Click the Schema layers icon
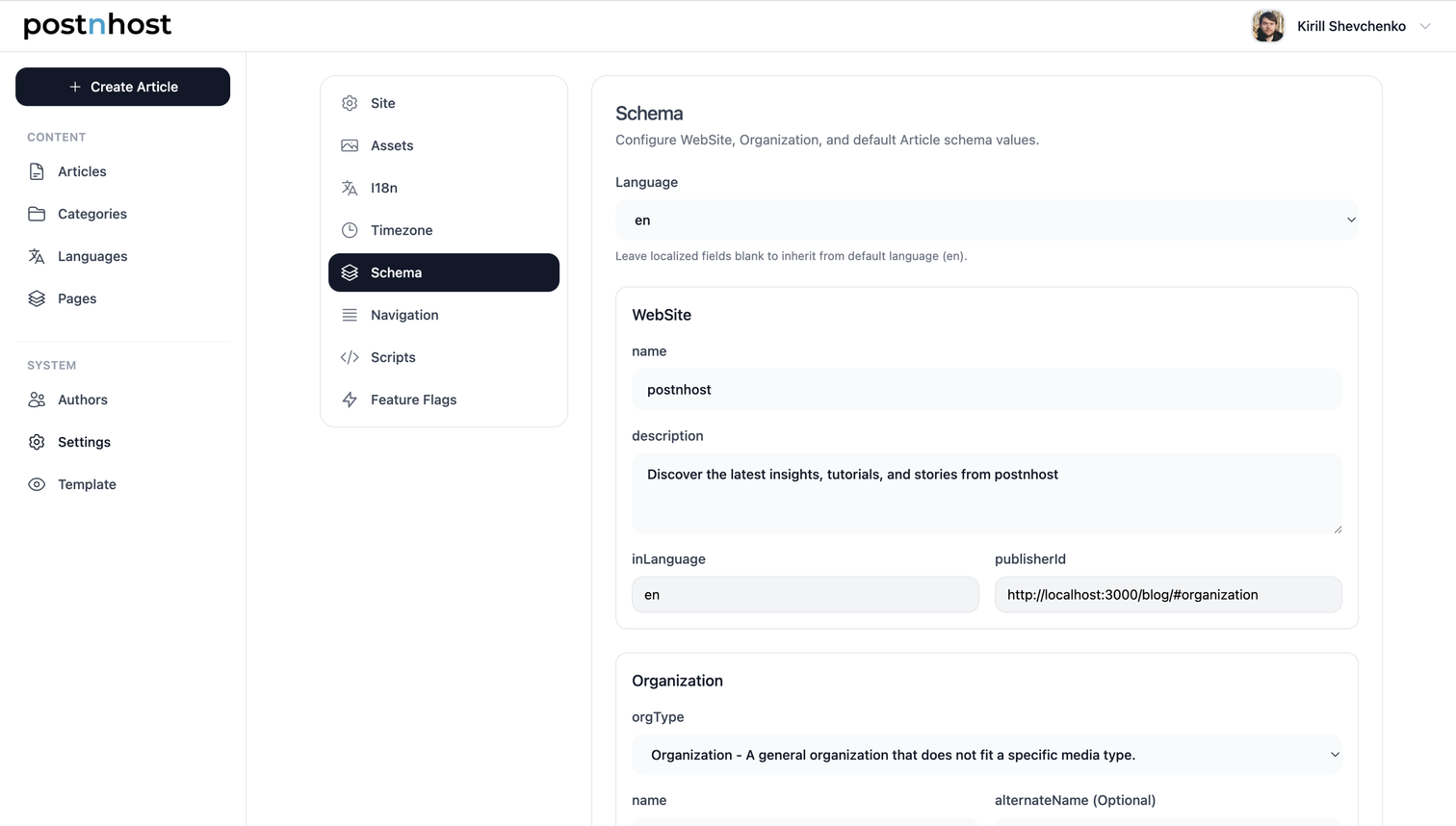Viewport: 1456px width, 826px height. pyautogui.click(x=350, y=272)
